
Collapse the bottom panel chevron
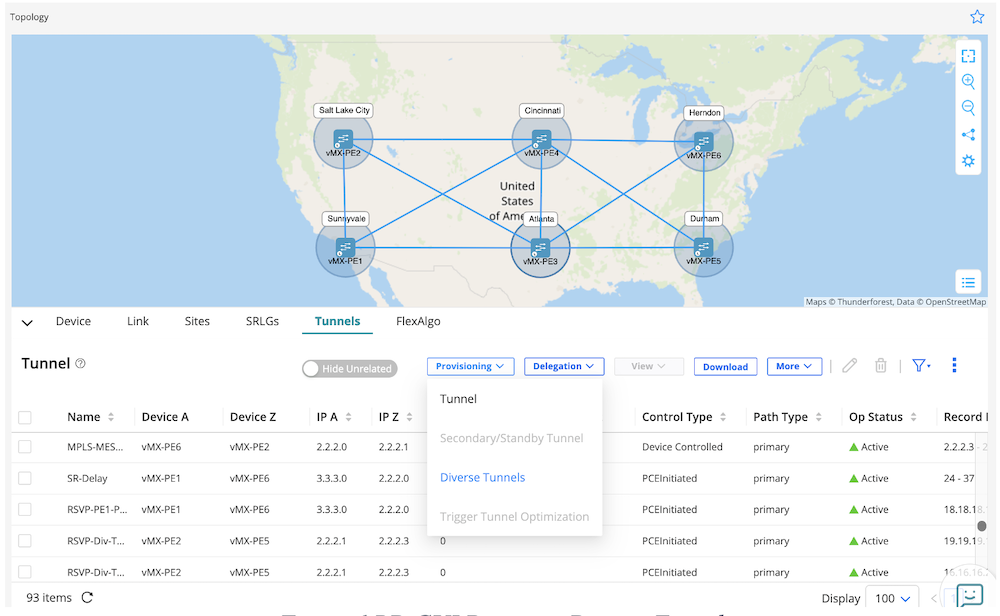[x=27, y=323]
